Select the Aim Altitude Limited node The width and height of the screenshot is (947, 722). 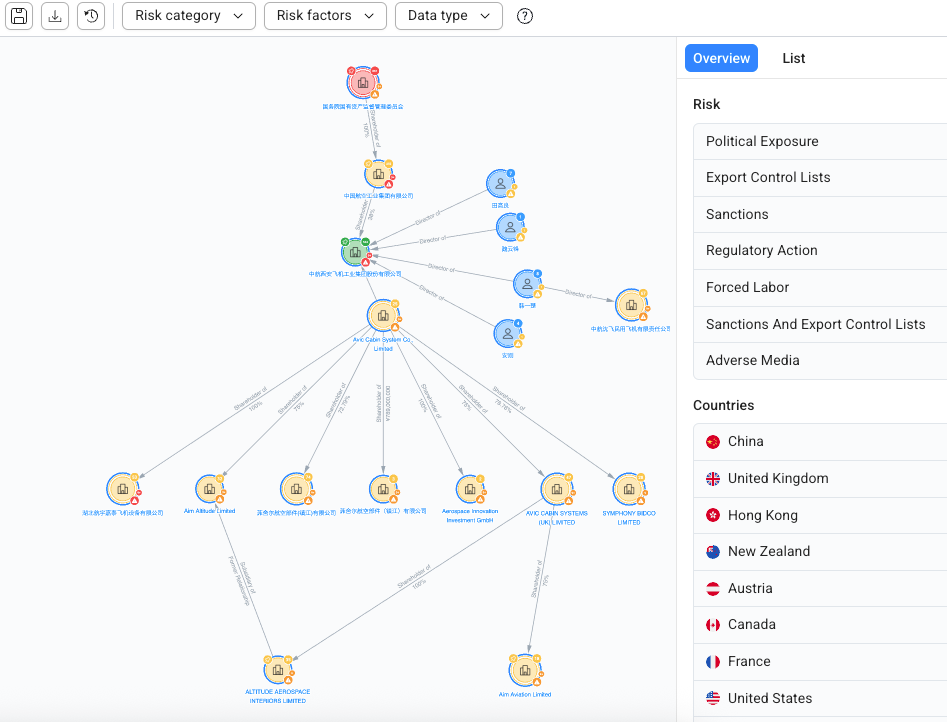point(210,489)
